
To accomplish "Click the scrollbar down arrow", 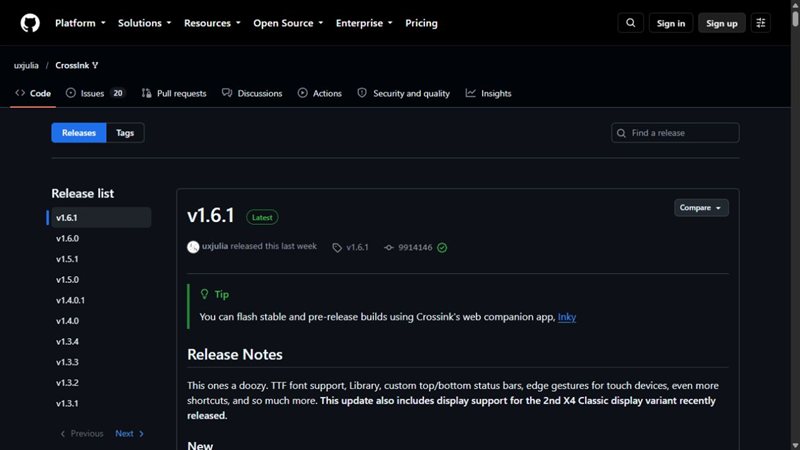I will coord(795,446).
